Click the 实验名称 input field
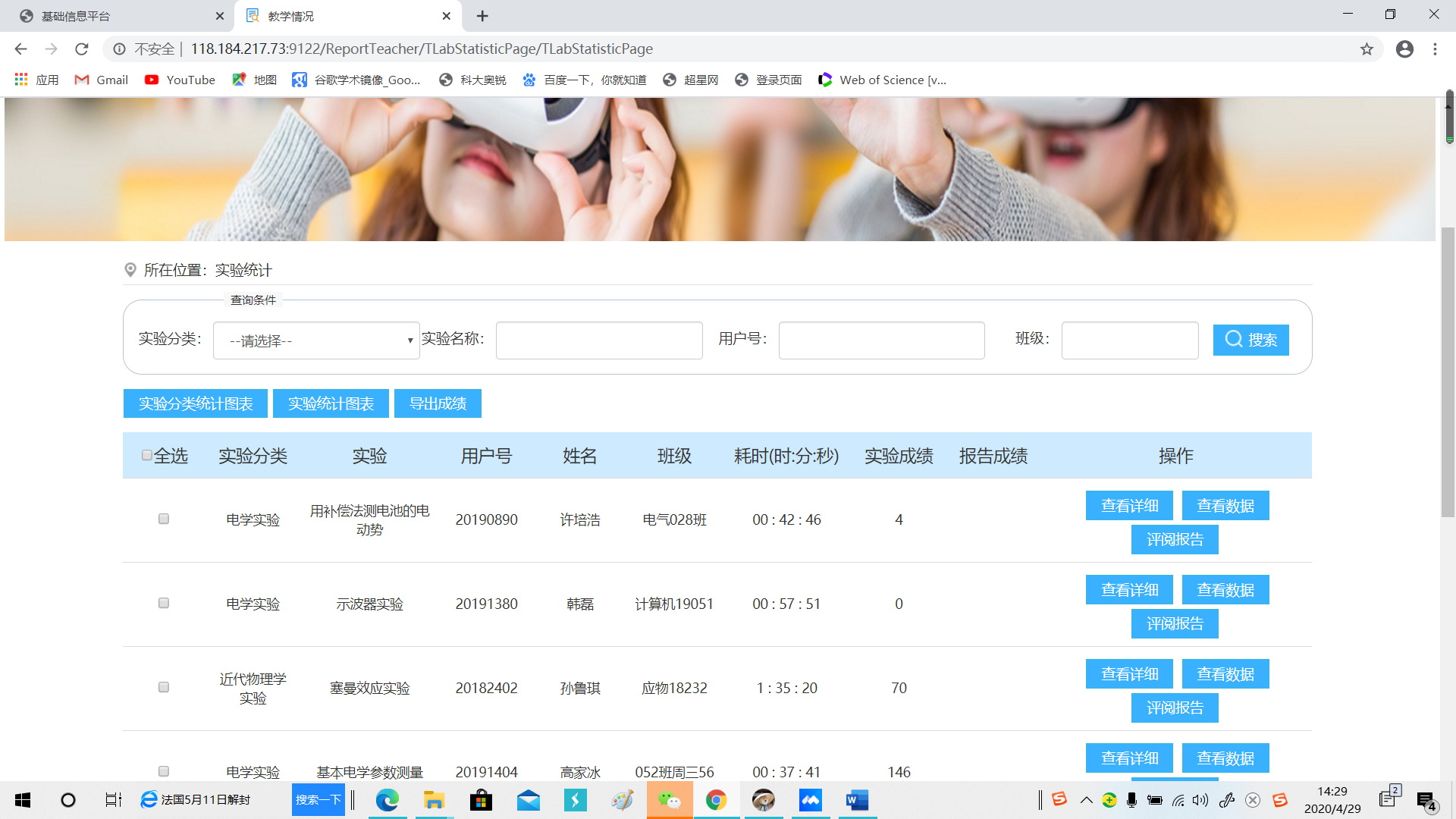 599,340
